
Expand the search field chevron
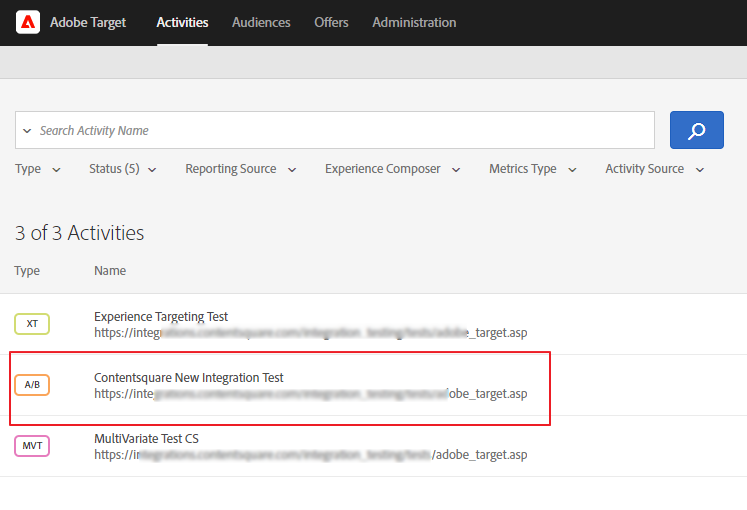tap(27, 130)
